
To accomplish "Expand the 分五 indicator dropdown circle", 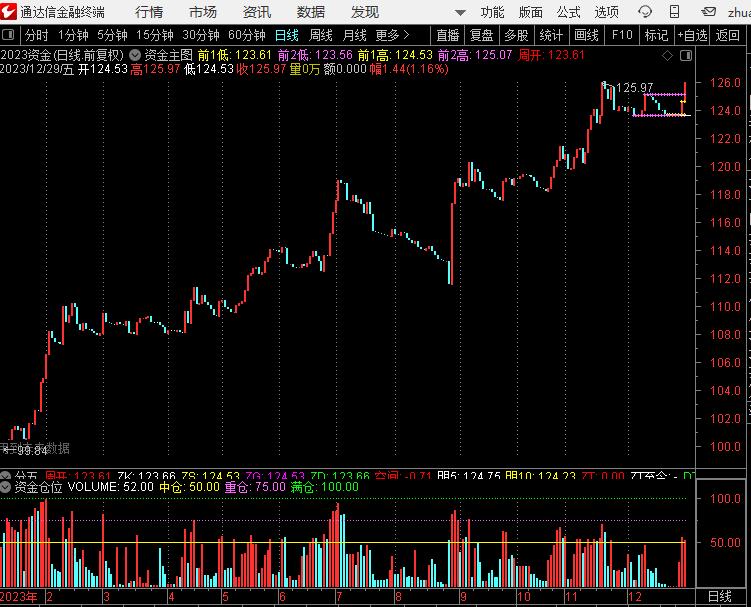I will pyautogui.click(x=5, y=476).
